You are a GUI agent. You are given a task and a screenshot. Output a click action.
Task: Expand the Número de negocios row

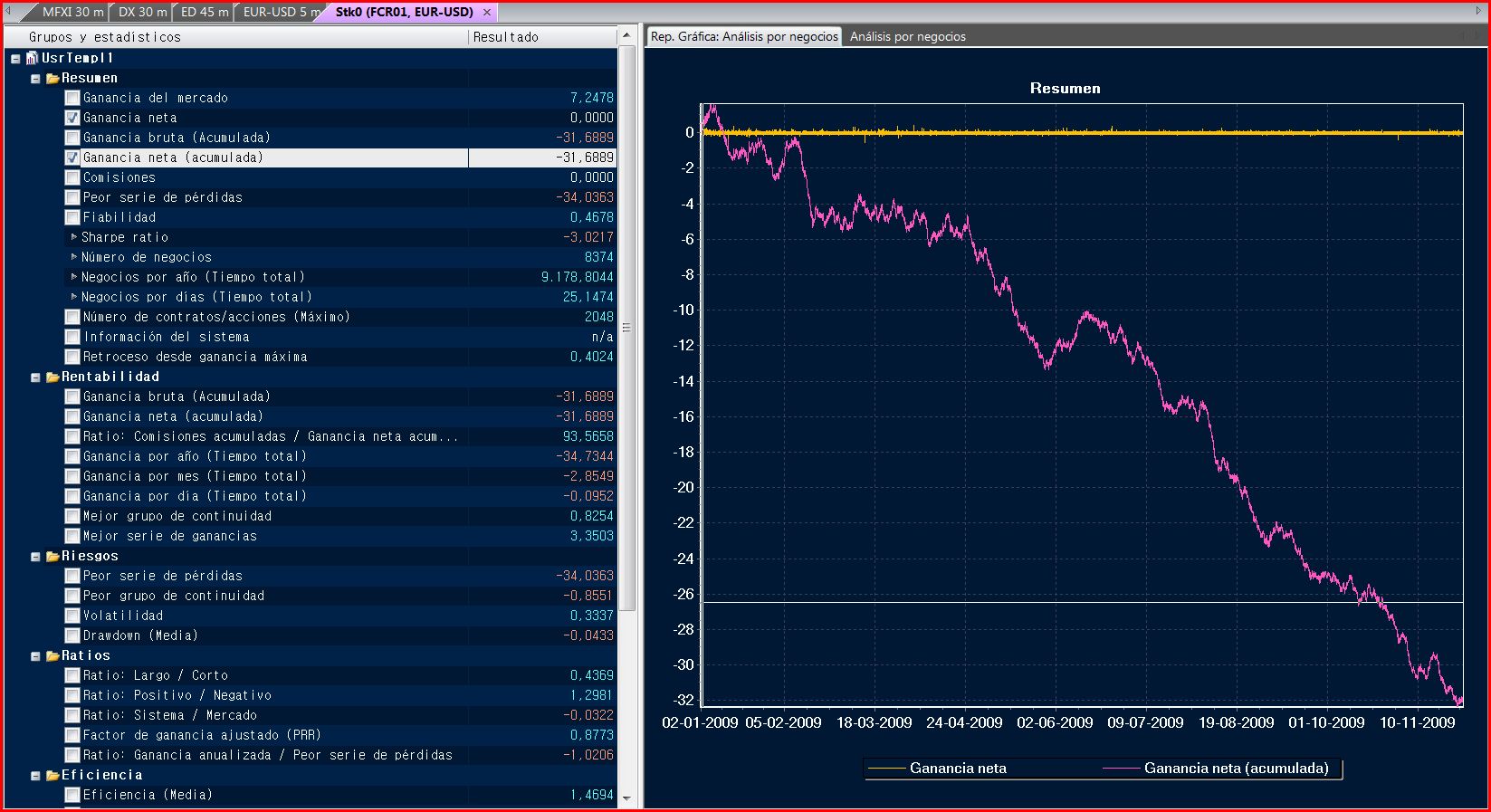pos(74,257)
